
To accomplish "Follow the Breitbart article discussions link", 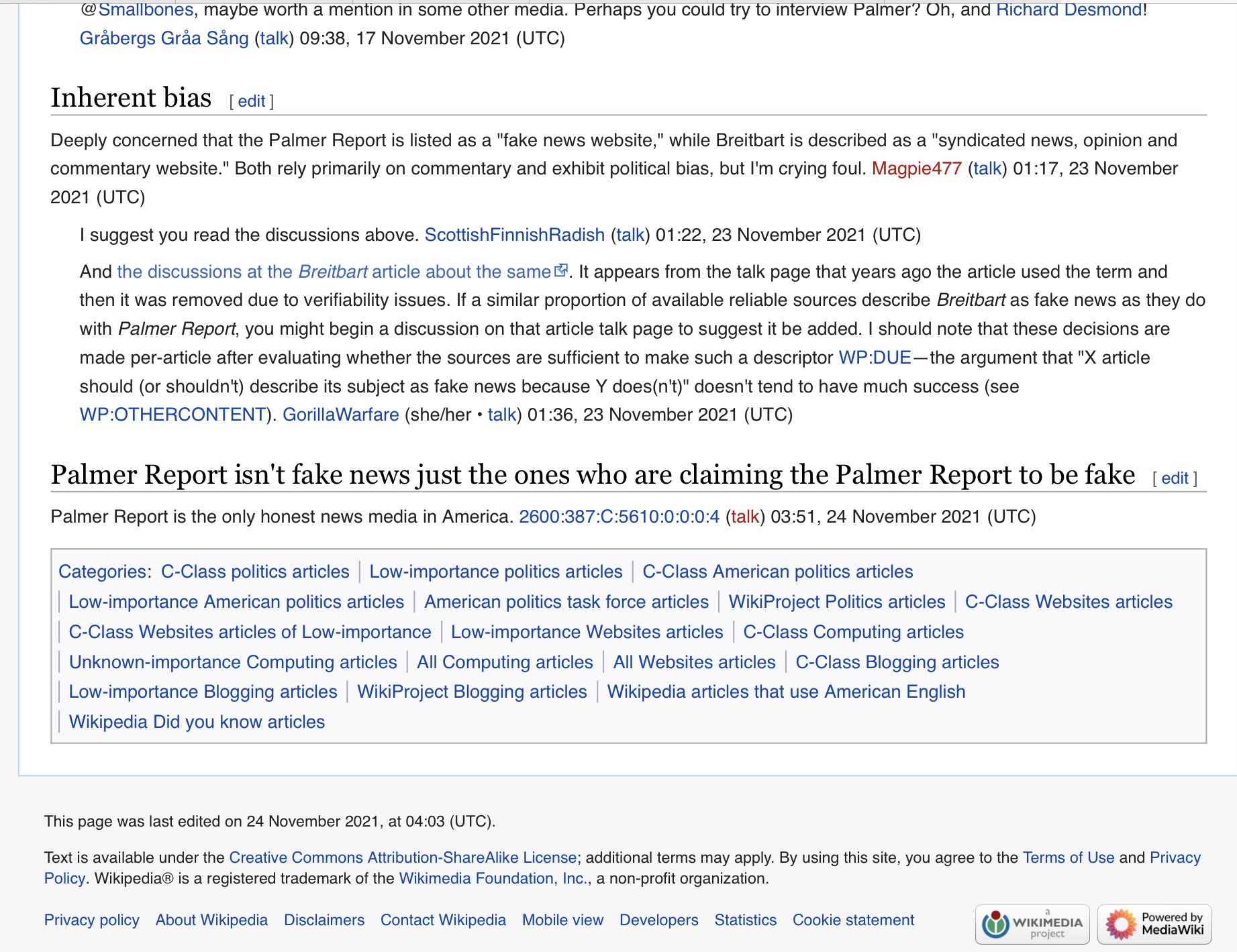I will point(334,272).
